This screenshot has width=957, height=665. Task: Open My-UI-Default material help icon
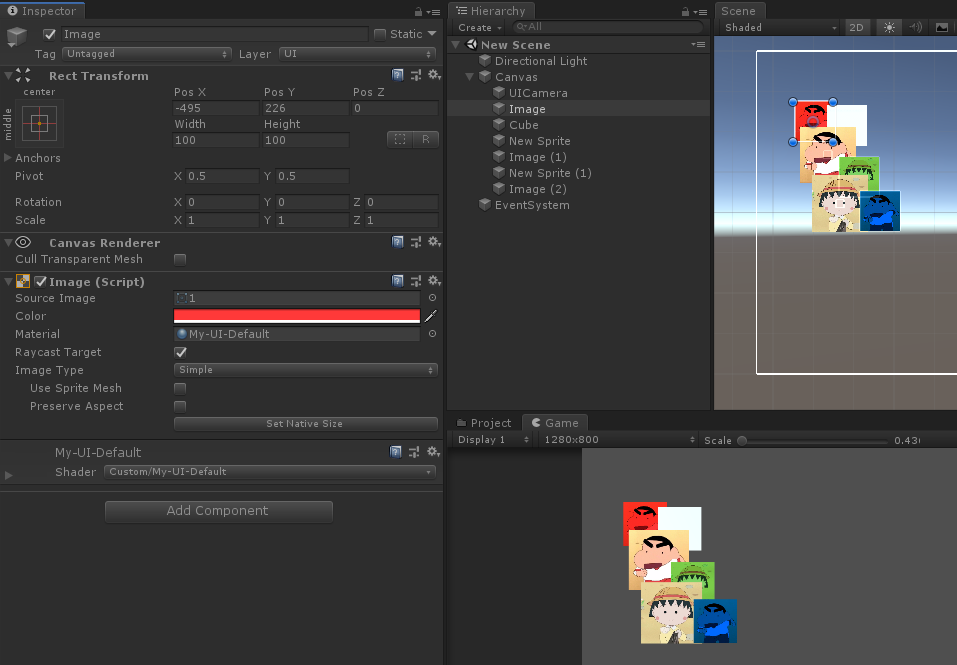[x=395, y=452]
